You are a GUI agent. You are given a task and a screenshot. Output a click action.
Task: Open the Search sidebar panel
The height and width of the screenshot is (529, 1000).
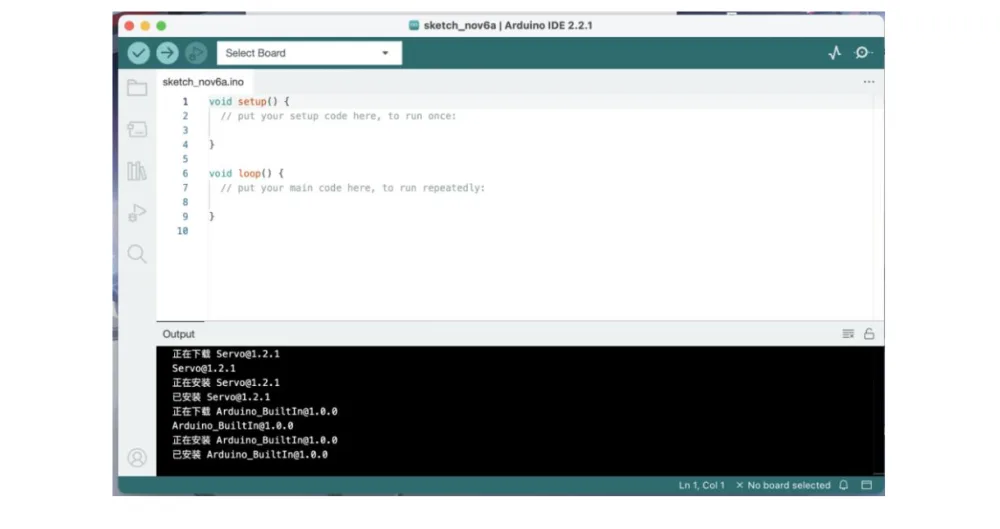click(x=136, y=254)
